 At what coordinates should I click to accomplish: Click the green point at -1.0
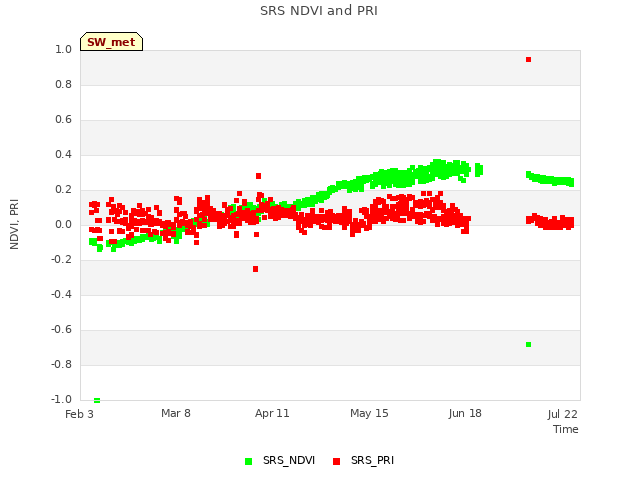(97, 400)
